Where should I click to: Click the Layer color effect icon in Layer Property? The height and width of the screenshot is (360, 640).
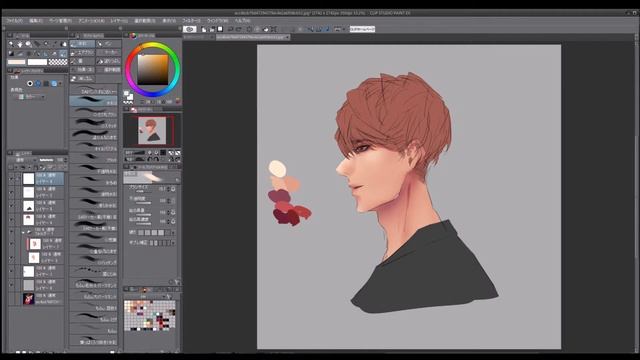coord(54,83)
